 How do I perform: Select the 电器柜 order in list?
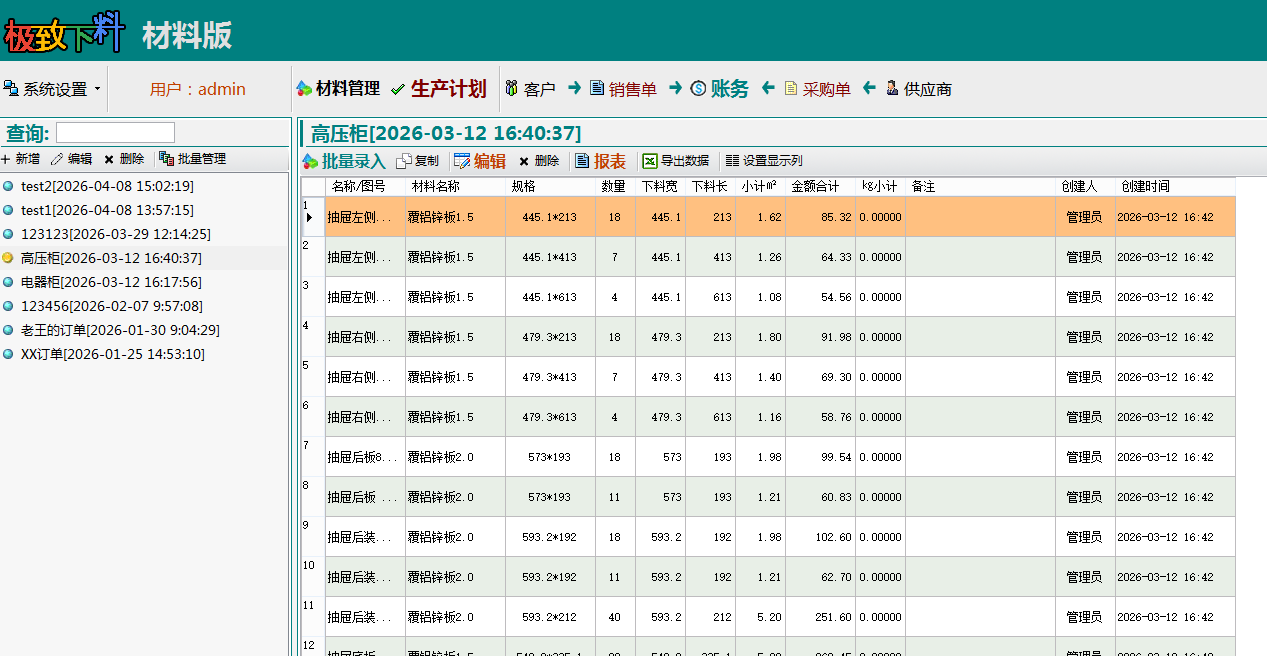110,282
